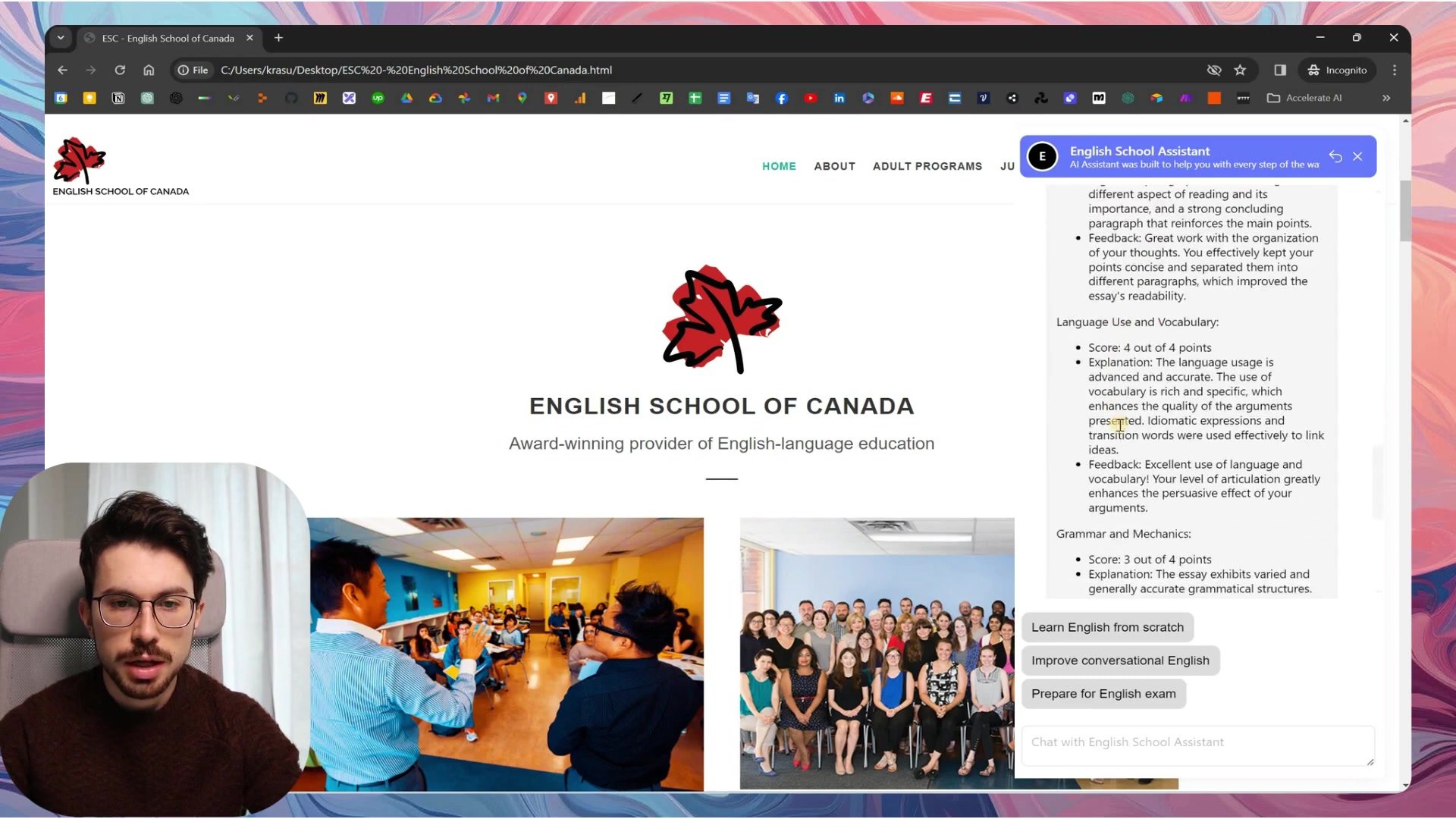This screenshot has height=819, width=1456.
Task: Open the red Elementor E bookmark
Action: [x=926, y=98]
